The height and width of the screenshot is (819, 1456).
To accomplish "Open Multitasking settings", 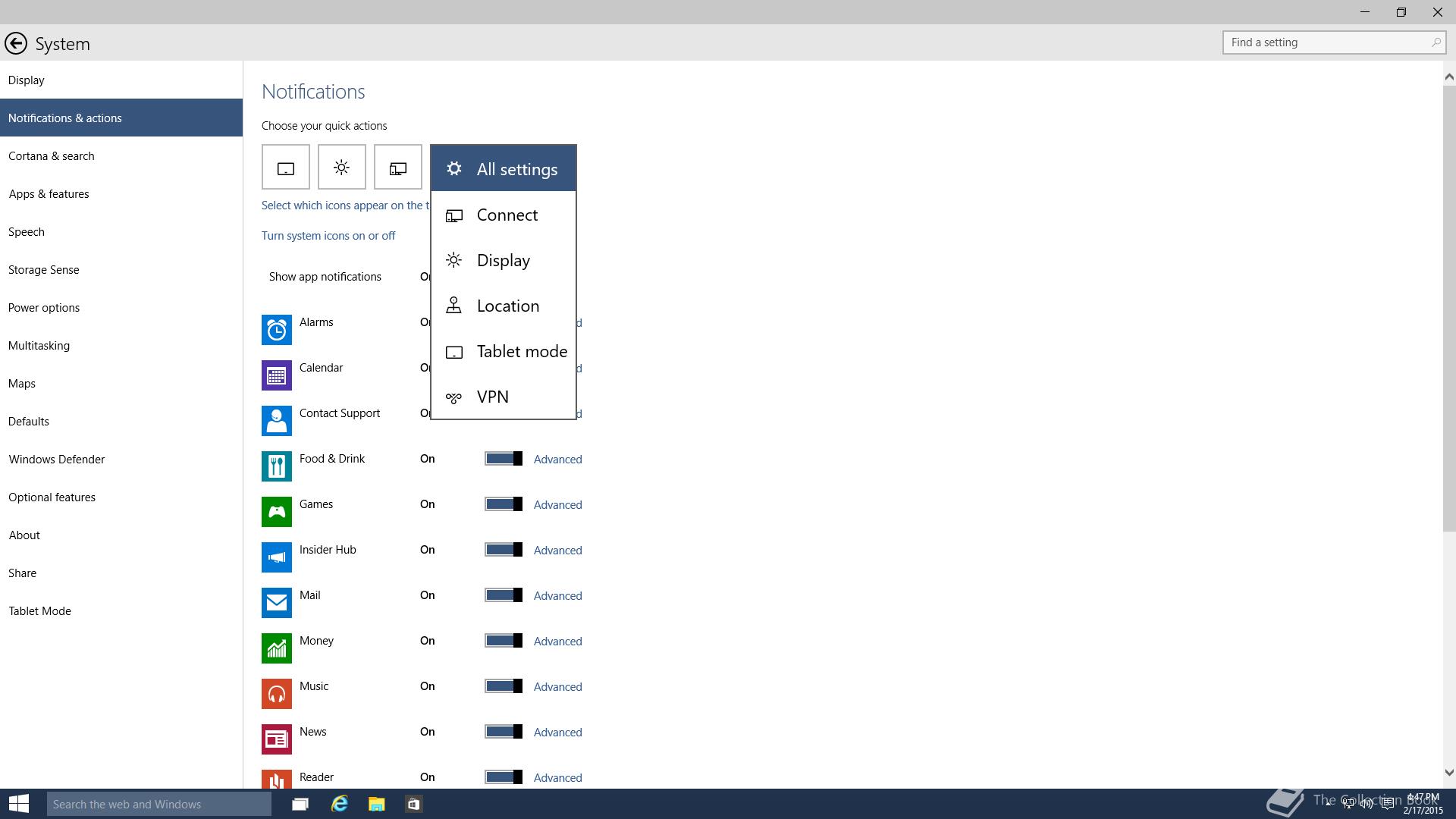I will pyautogui.click(x=121, y=345).
